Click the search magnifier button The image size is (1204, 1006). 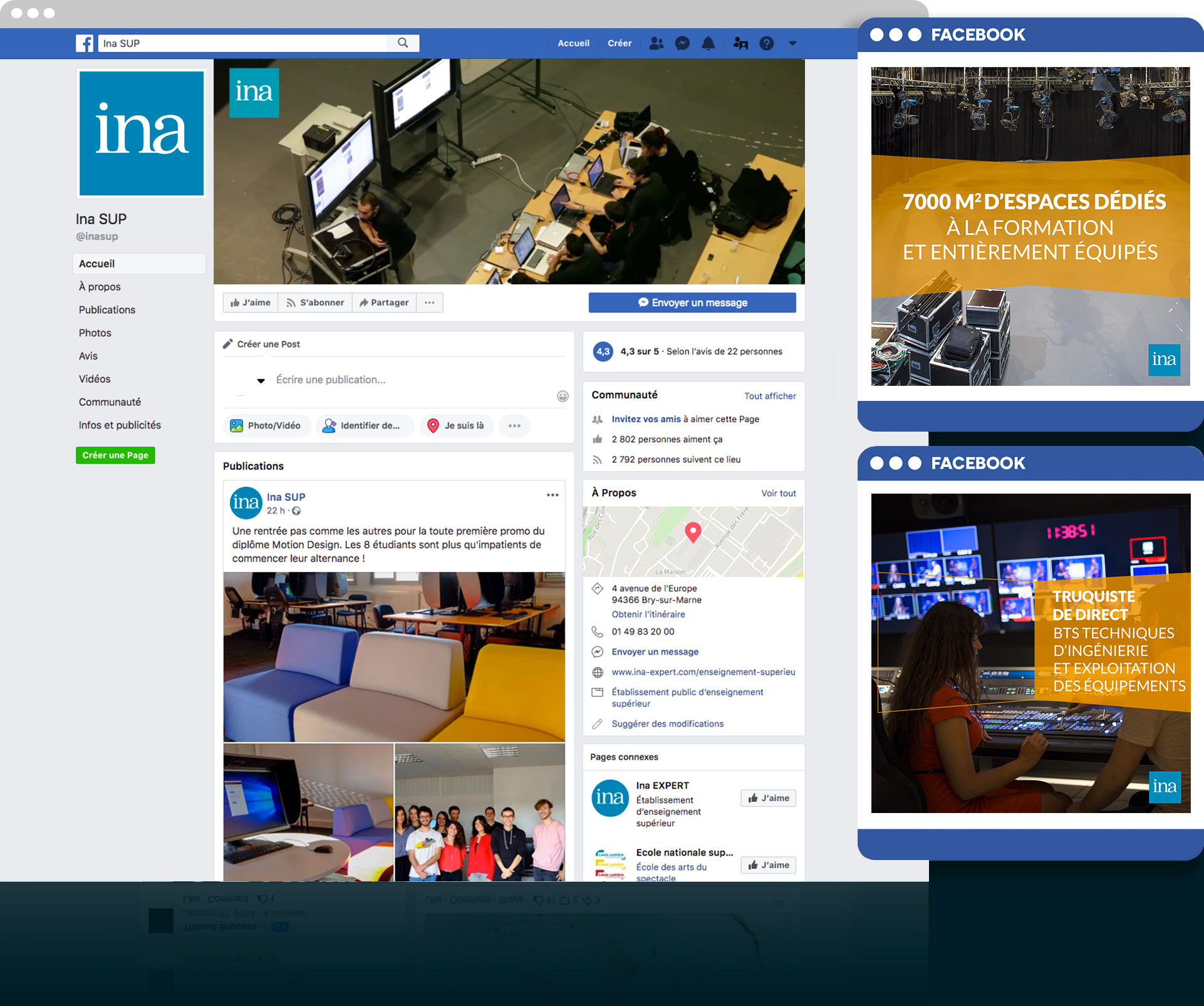point(403,43)
